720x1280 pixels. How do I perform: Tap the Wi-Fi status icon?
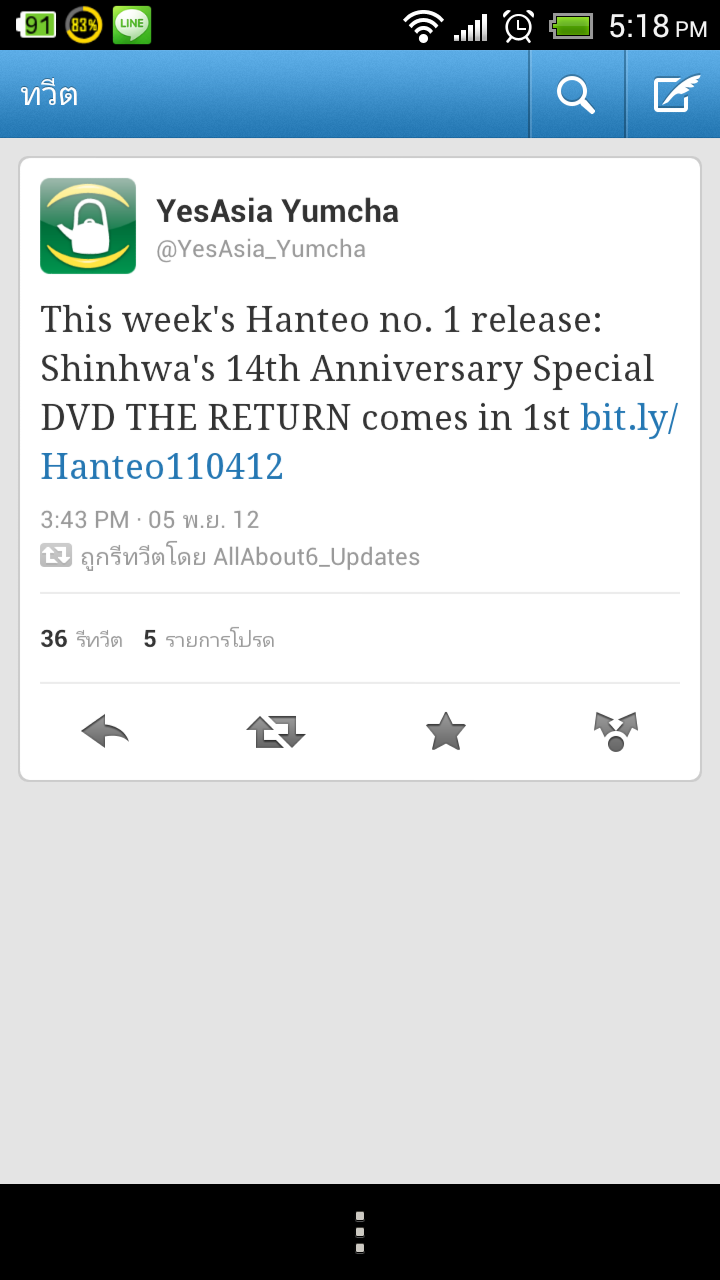click(424, 25)
